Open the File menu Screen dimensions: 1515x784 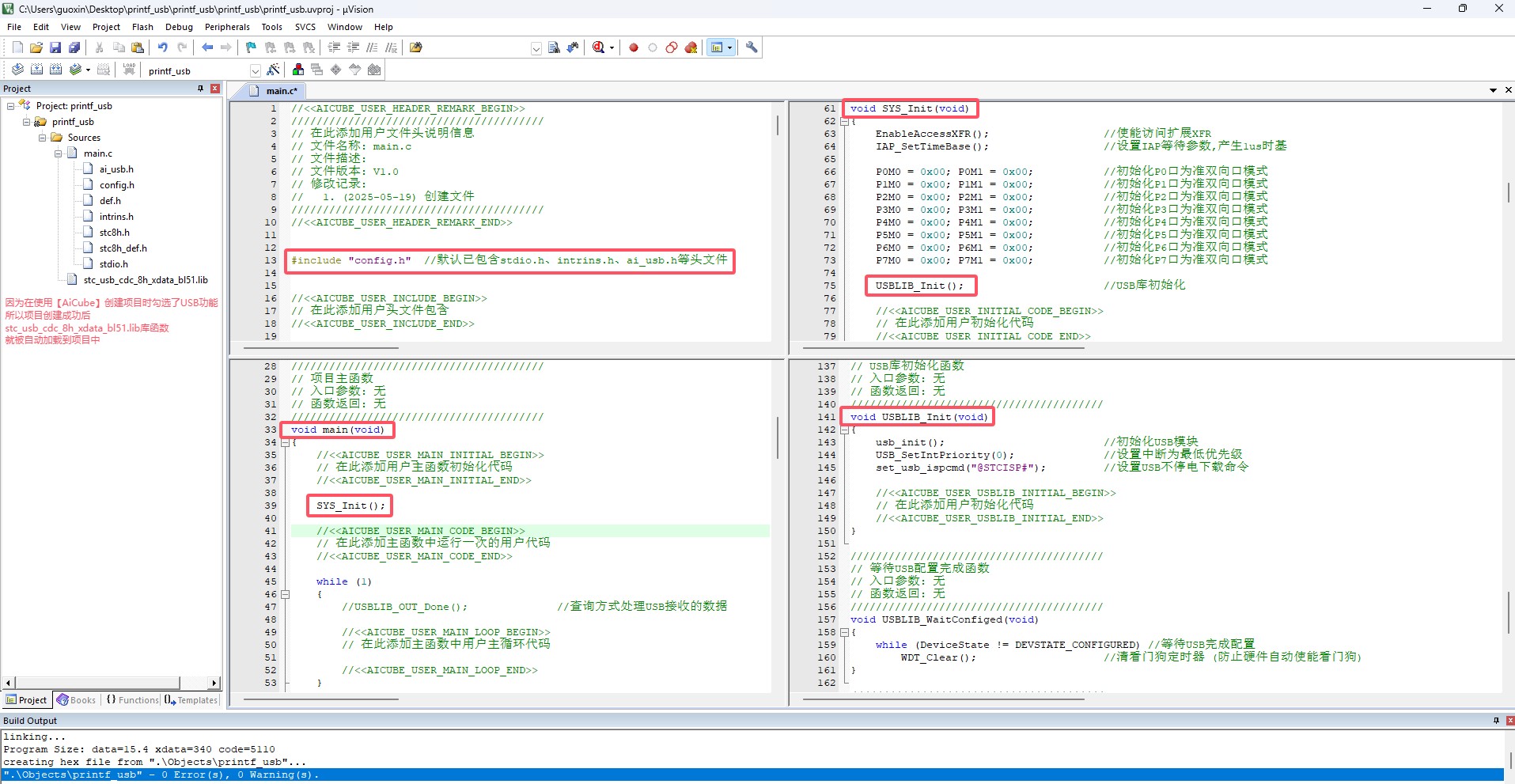tap(14, 27)
